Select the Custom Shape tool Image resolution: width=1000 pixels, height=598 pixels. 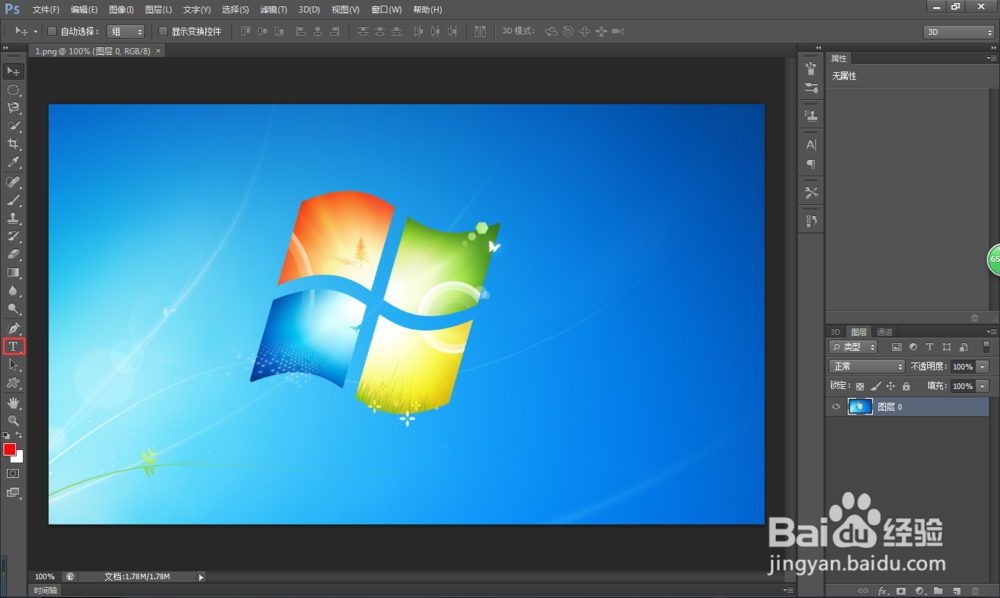[x=13, y=383]
